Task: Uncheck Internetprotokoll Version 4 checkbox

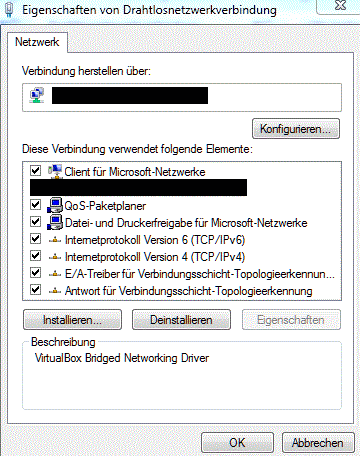Action: point(35,256)
